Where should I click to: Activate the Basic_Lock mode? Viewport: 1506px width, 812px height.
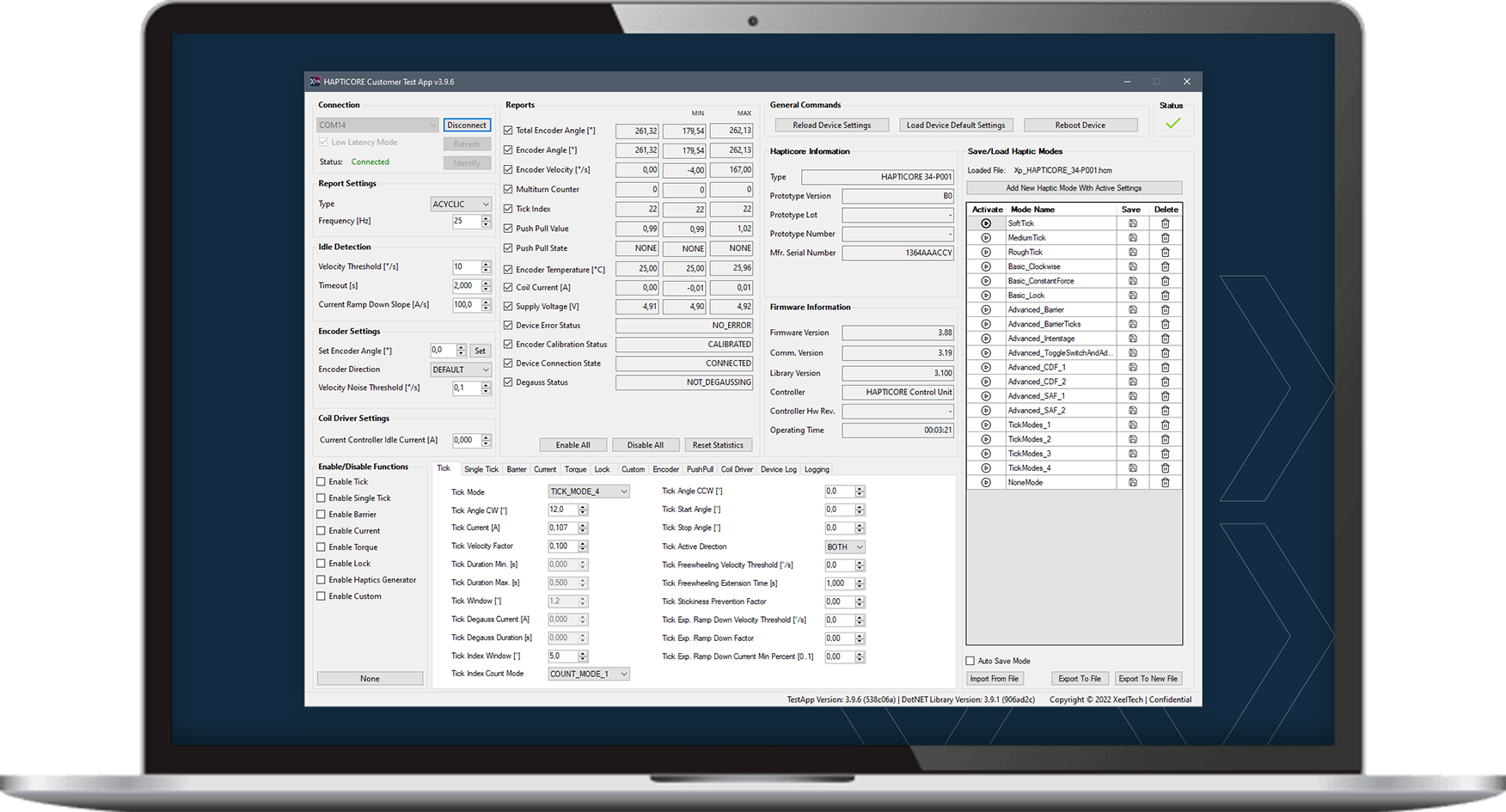[x=986, y=296]
